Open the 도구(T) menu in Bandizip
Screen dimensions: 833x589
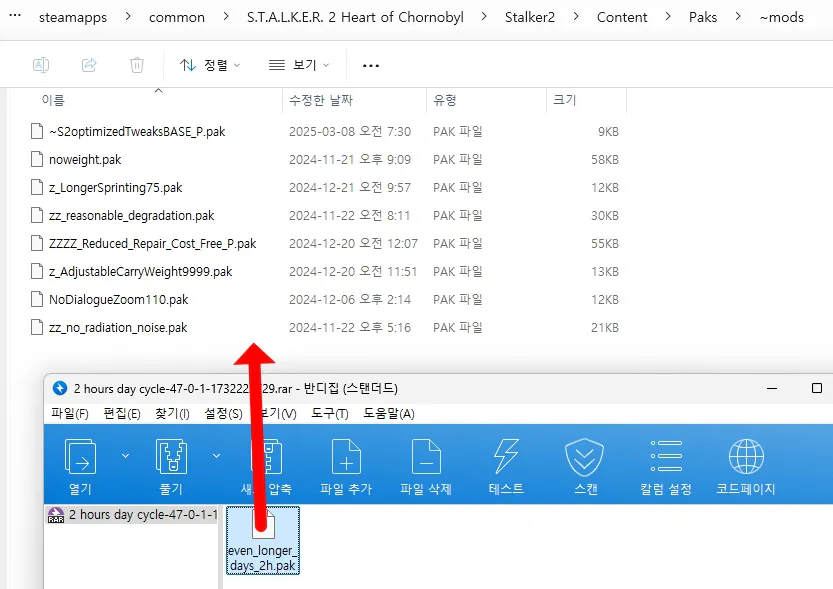329,413
